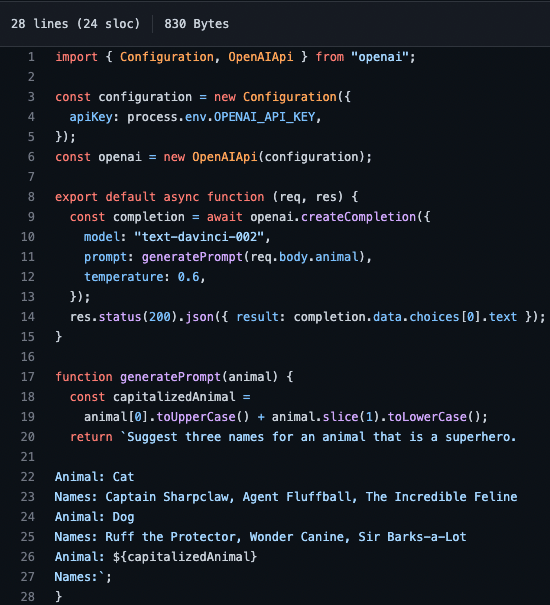Click the "import" keyword on line 1

point(76,57)
